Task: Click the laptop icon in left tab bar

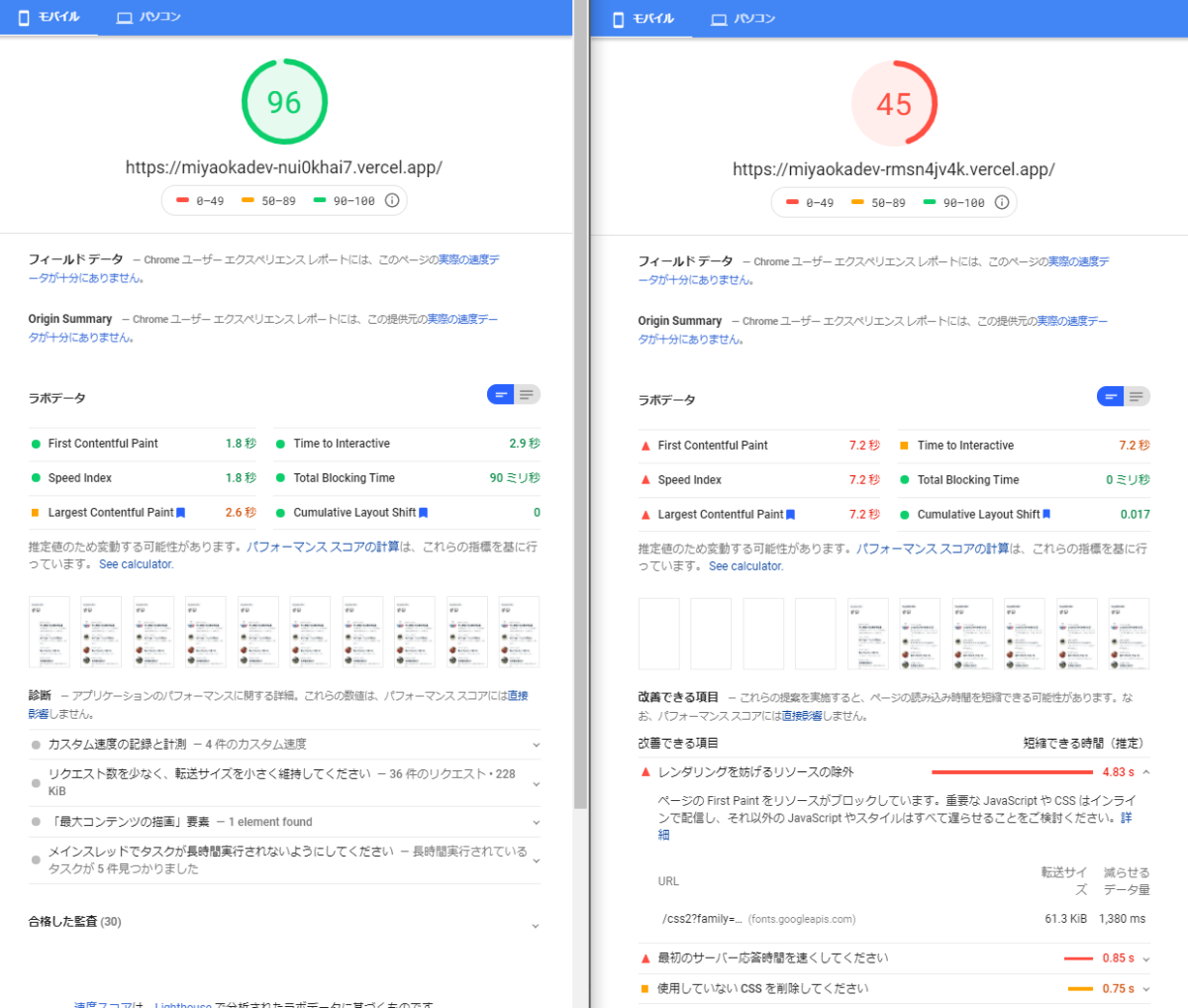Action: tap(125, 18)
